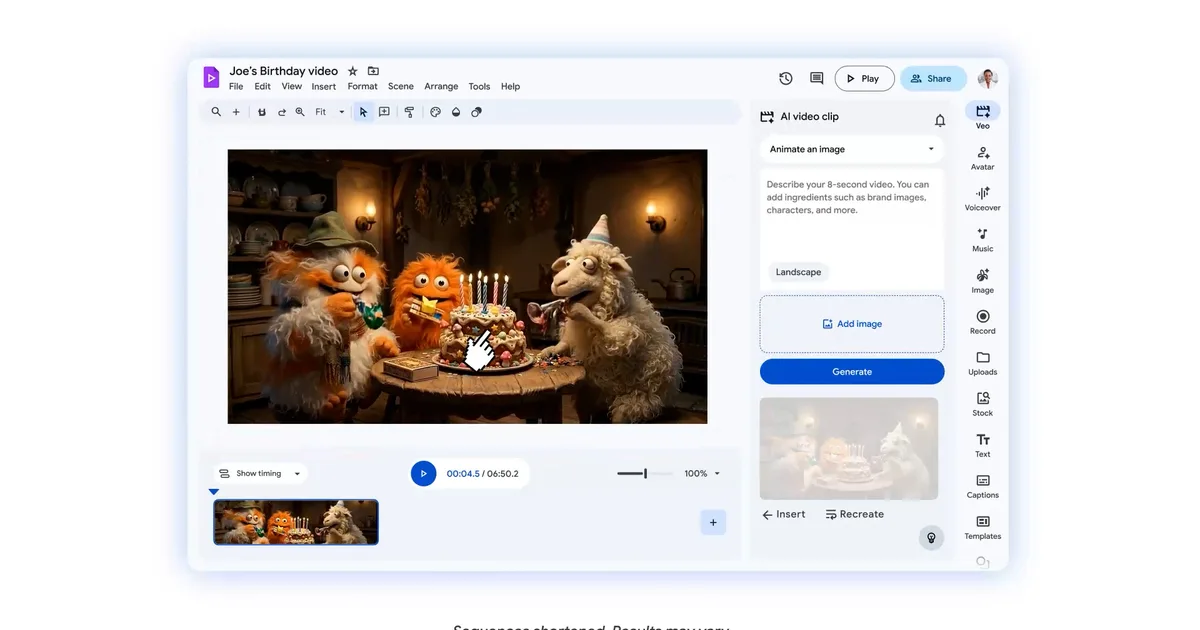This screenshot has height=630, width=1200.
Task: Open the Fit zoom dropdown
Action: tap(327, 111)
